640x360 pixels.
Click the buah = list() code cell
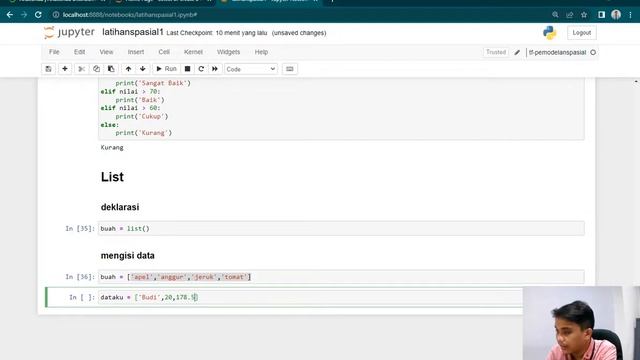coord(341,229)
